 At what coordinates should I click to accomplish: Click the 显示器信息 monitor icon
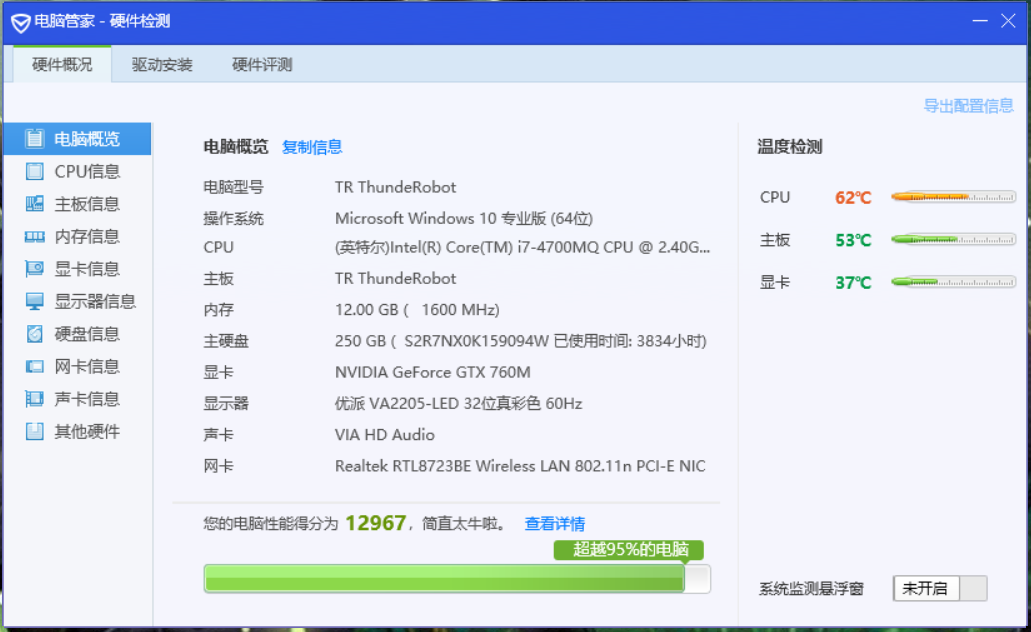click(x=34, y=301)
